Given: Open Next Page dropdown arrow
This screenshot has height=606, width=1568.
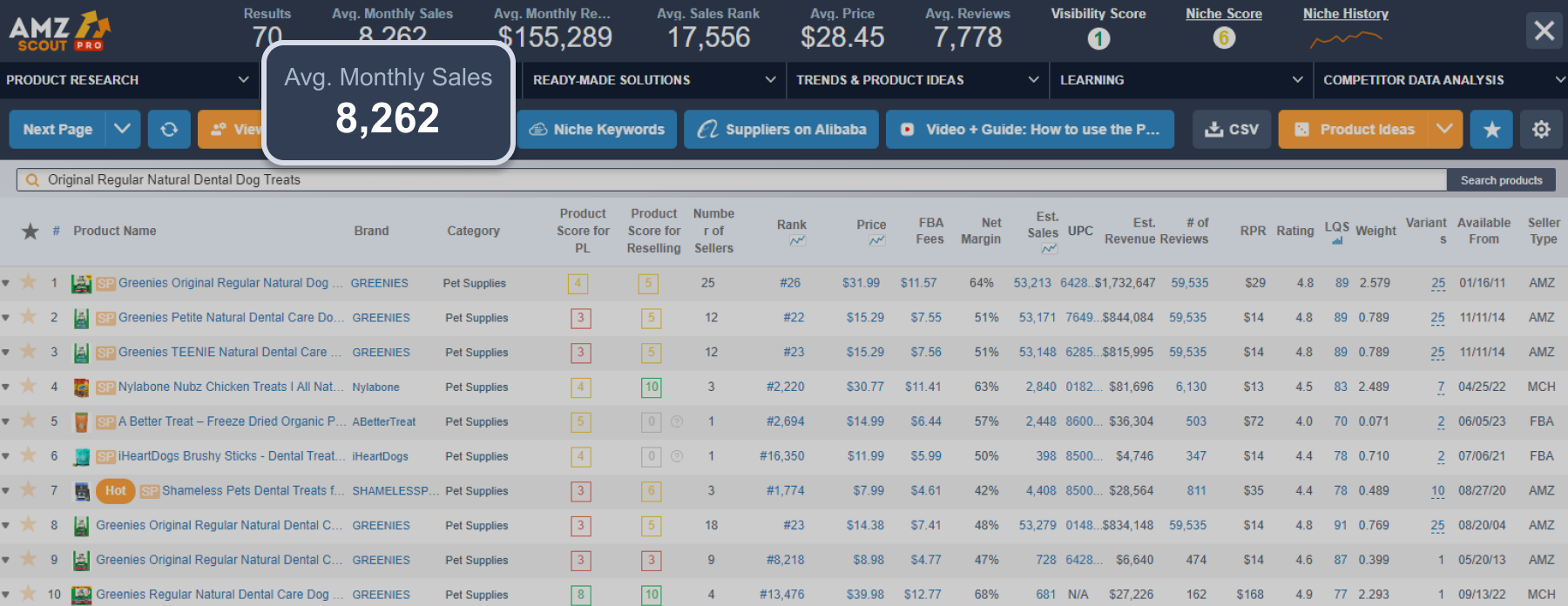Looking at the screenshot, I should point(122,129).
